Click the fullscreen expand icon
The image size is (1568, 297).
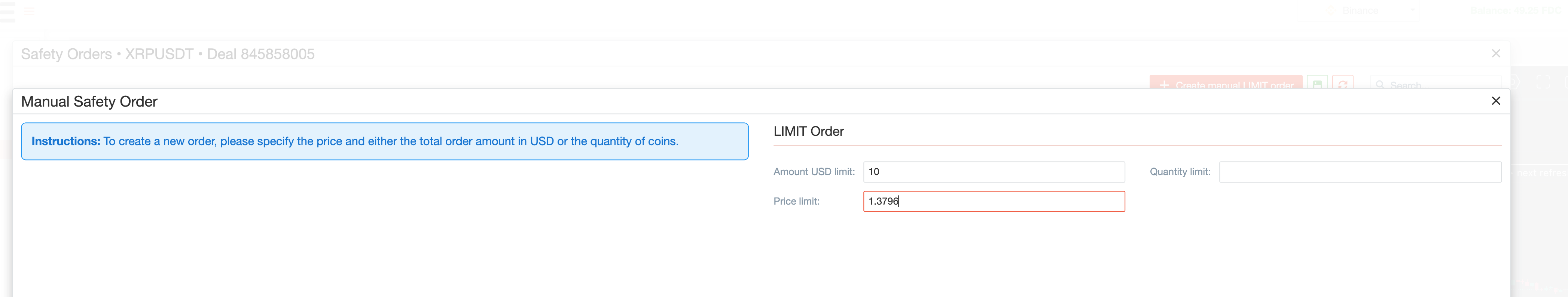1543,83
